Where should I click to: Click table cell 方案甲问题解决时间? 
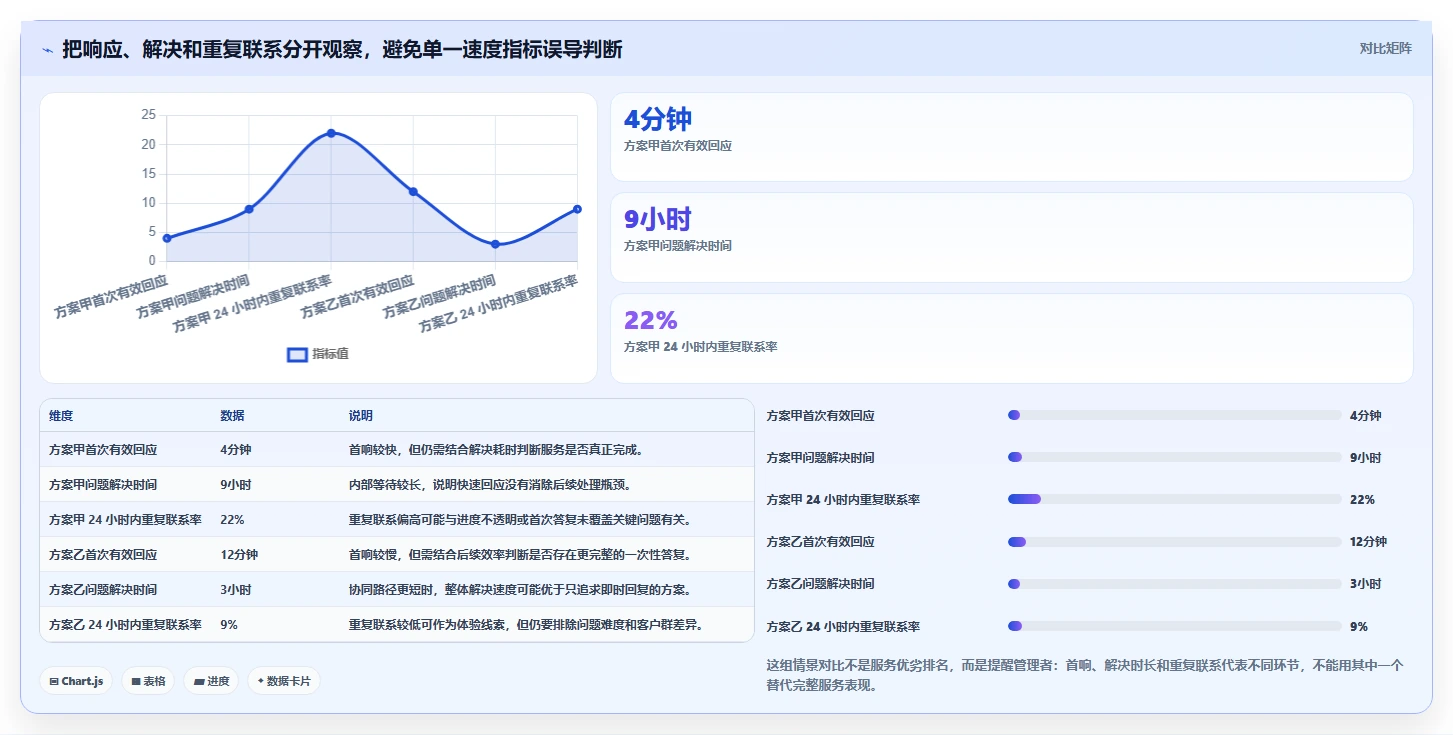coord(103,485)
